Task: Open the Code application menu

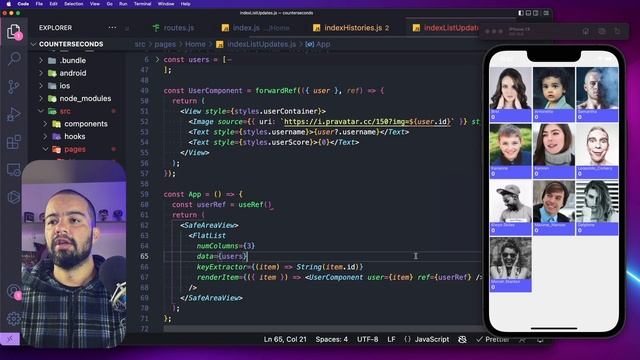Action: (x=23, y=4)
